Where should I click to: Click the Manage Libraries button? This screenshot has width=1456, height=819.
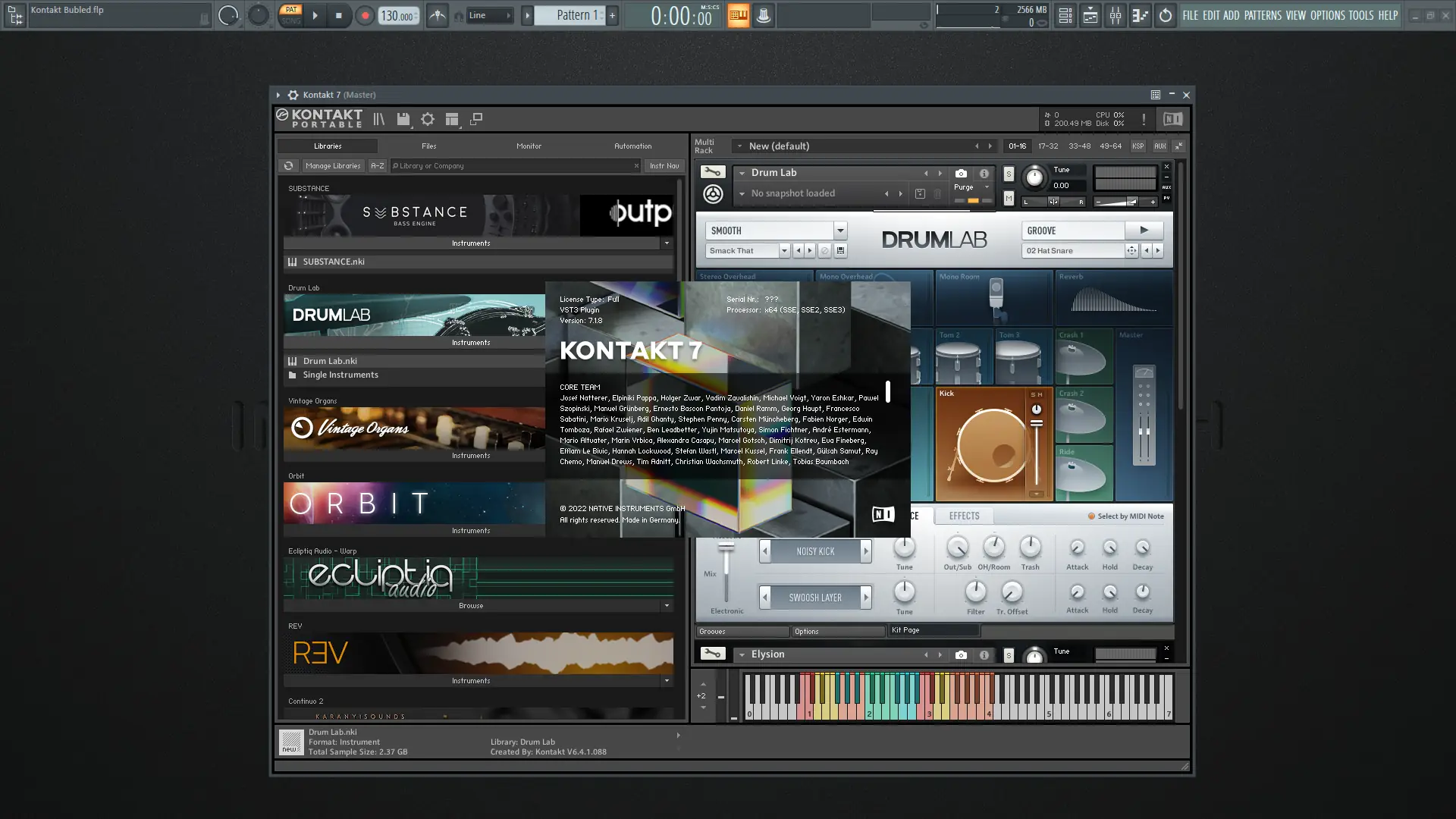point(333,165)
